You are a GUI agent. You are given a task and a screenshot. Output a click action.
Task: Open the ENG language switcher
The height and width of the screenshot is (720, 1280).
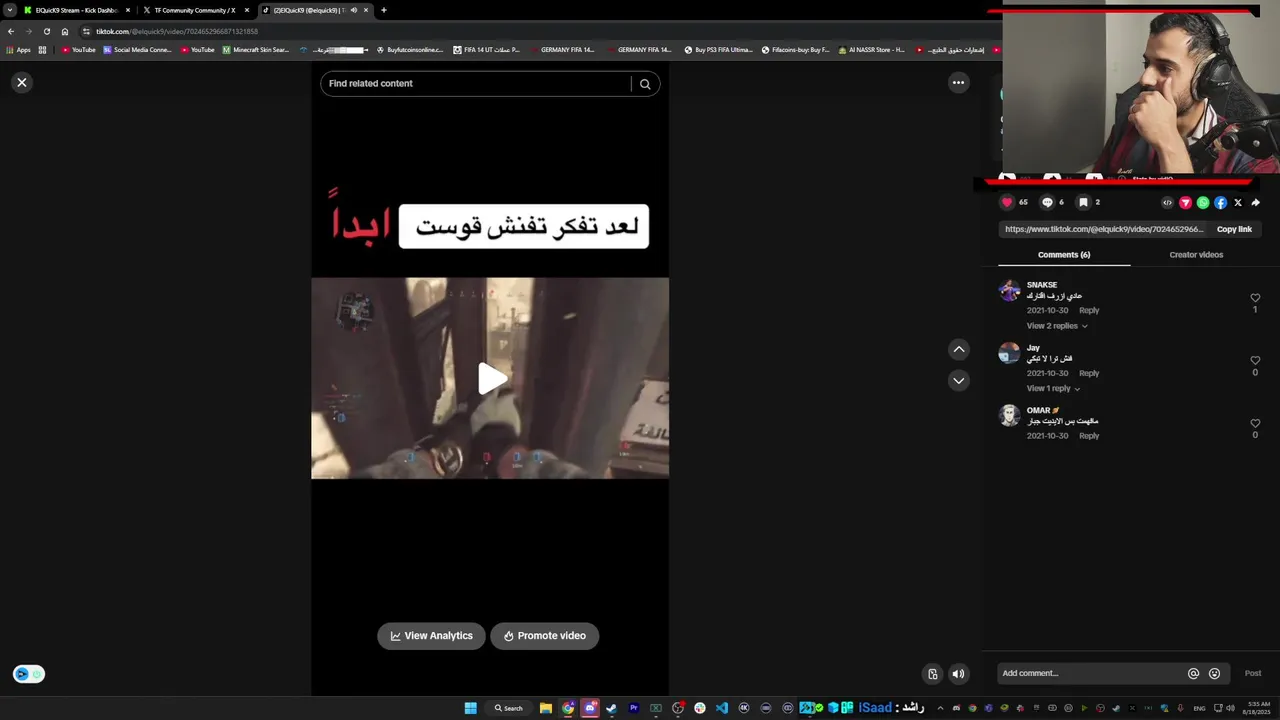click(x=1199, y=708)
